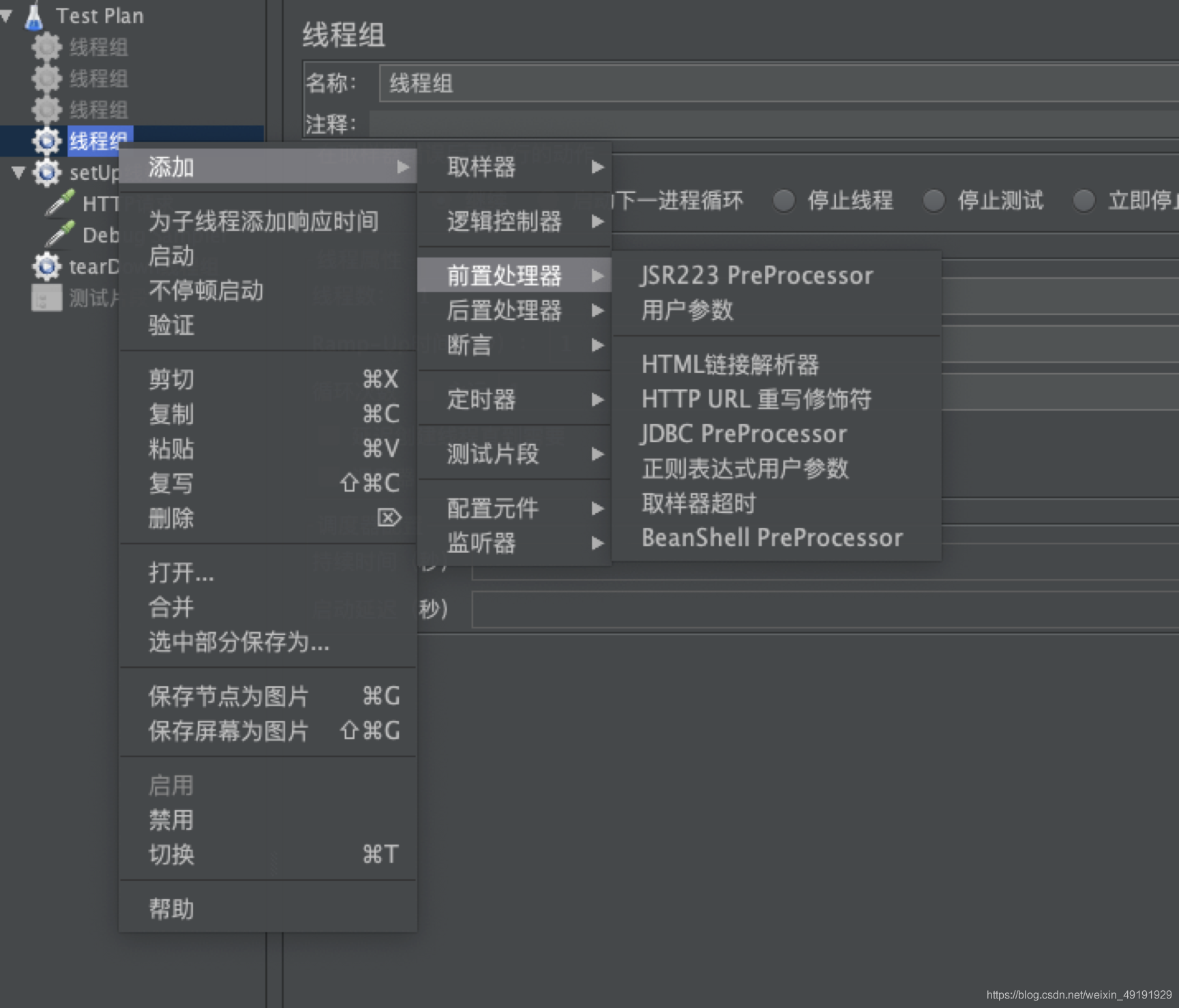Click the gear icon of the selected 线程组
This screenshot has height=1008, width=1179.
click(x=46, y=141)
